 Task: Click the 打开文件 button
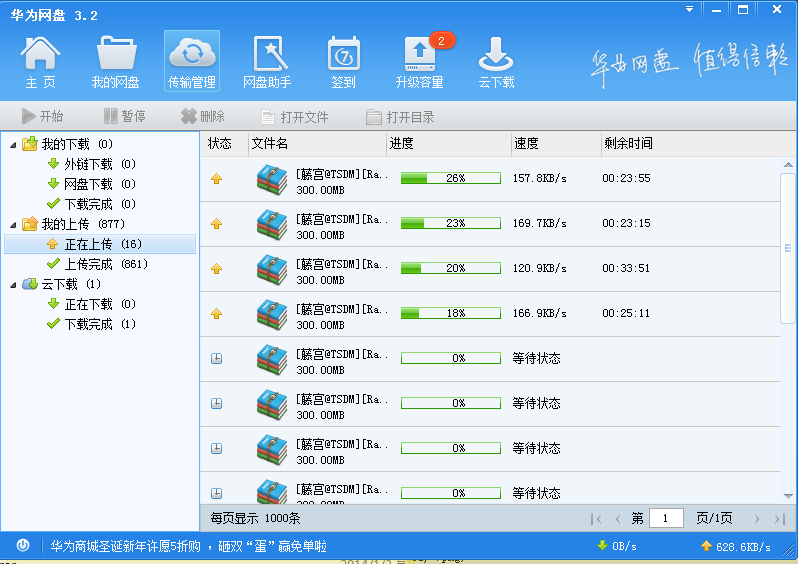pos(295,117)
